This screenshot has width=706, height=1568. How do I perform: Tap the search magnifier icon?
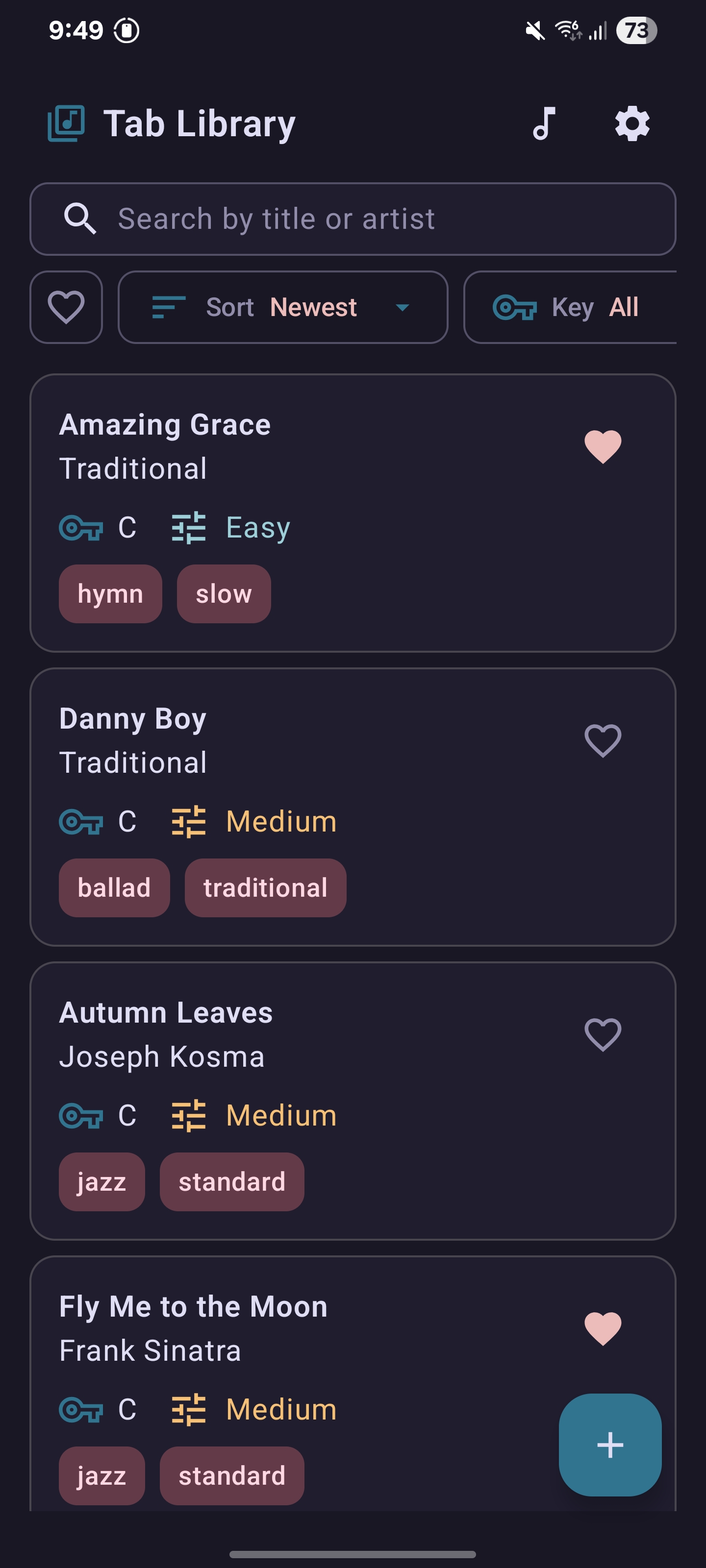[x=80, y=219]
